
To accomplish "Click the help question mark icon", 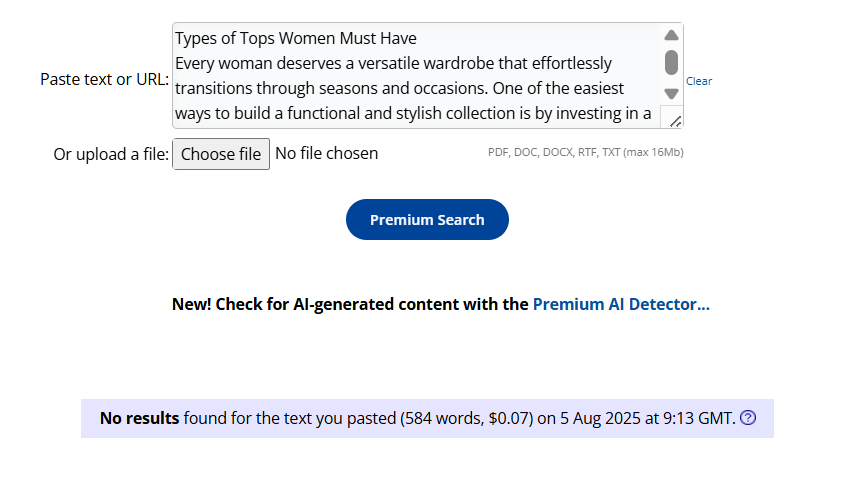I will click(747, 418).
